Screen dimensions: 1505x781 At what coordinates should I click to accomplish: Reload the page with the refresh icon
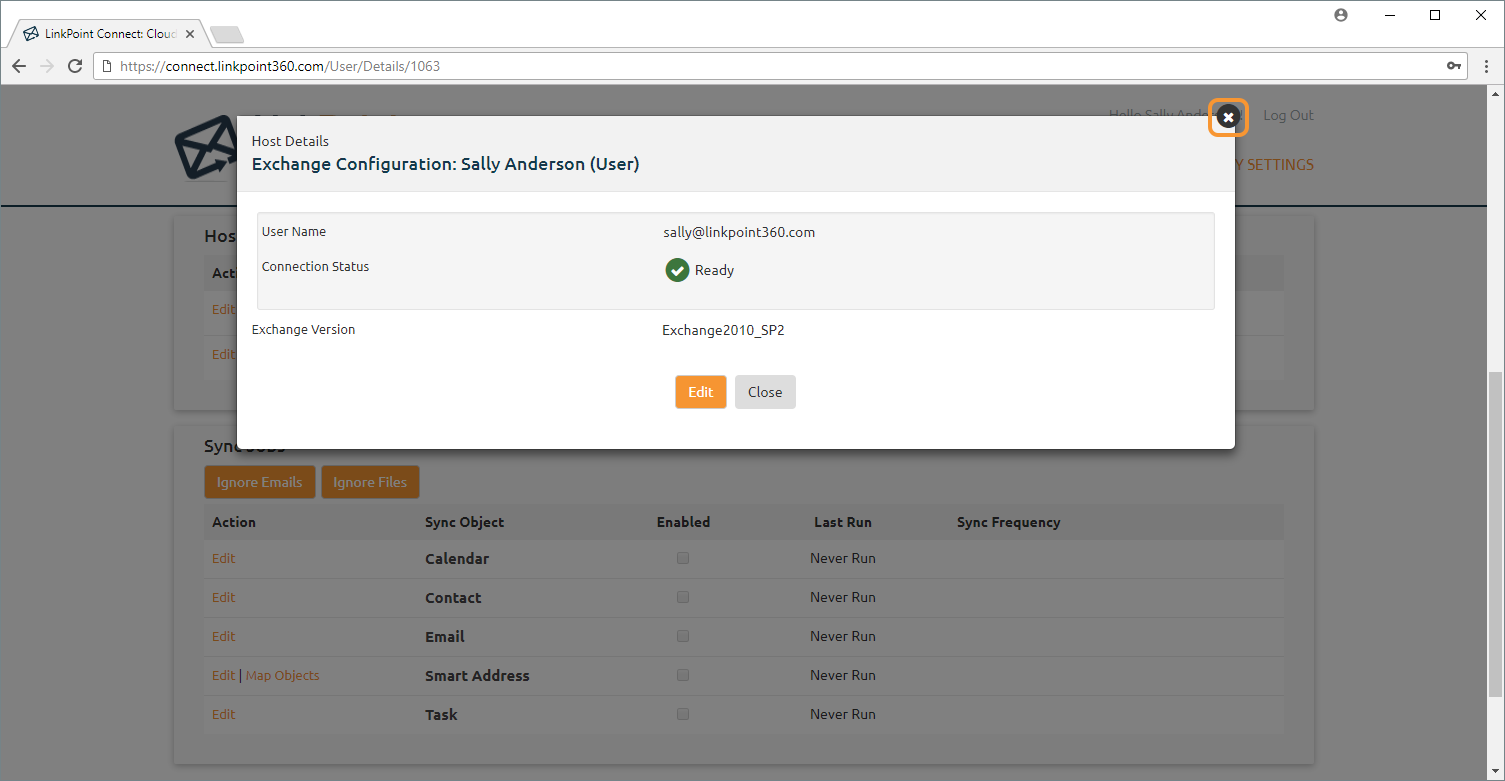pyautogui.click(x=75, y=66)
